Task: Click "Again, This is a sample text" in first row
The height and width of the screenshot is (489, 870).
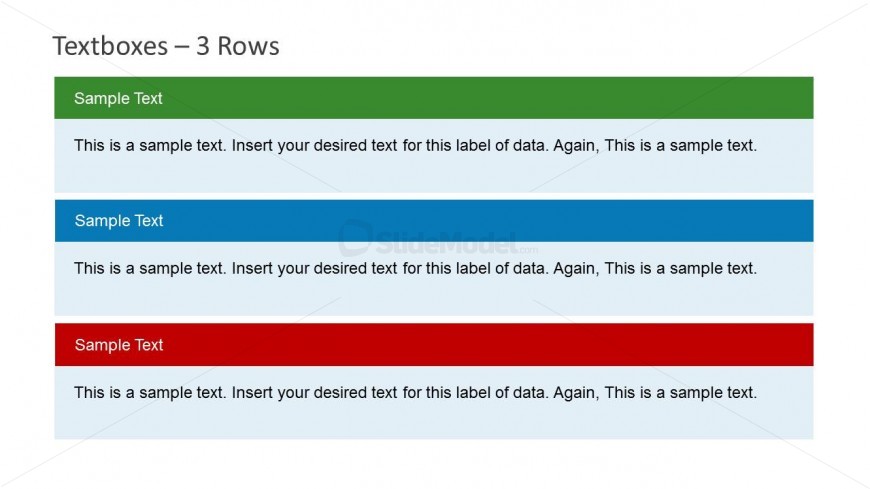Action: click(654, 145)
